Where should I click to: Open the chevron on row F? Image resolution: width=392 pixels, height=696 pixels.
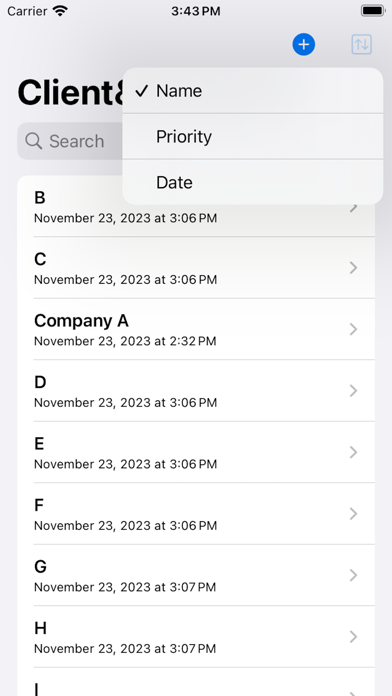pos(353,514)
